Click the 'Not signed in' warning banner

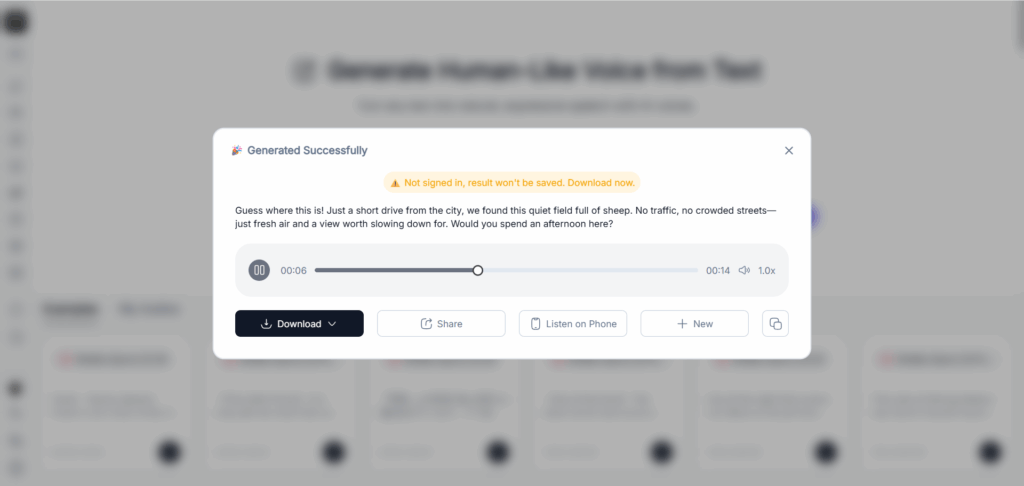[512, 183]
